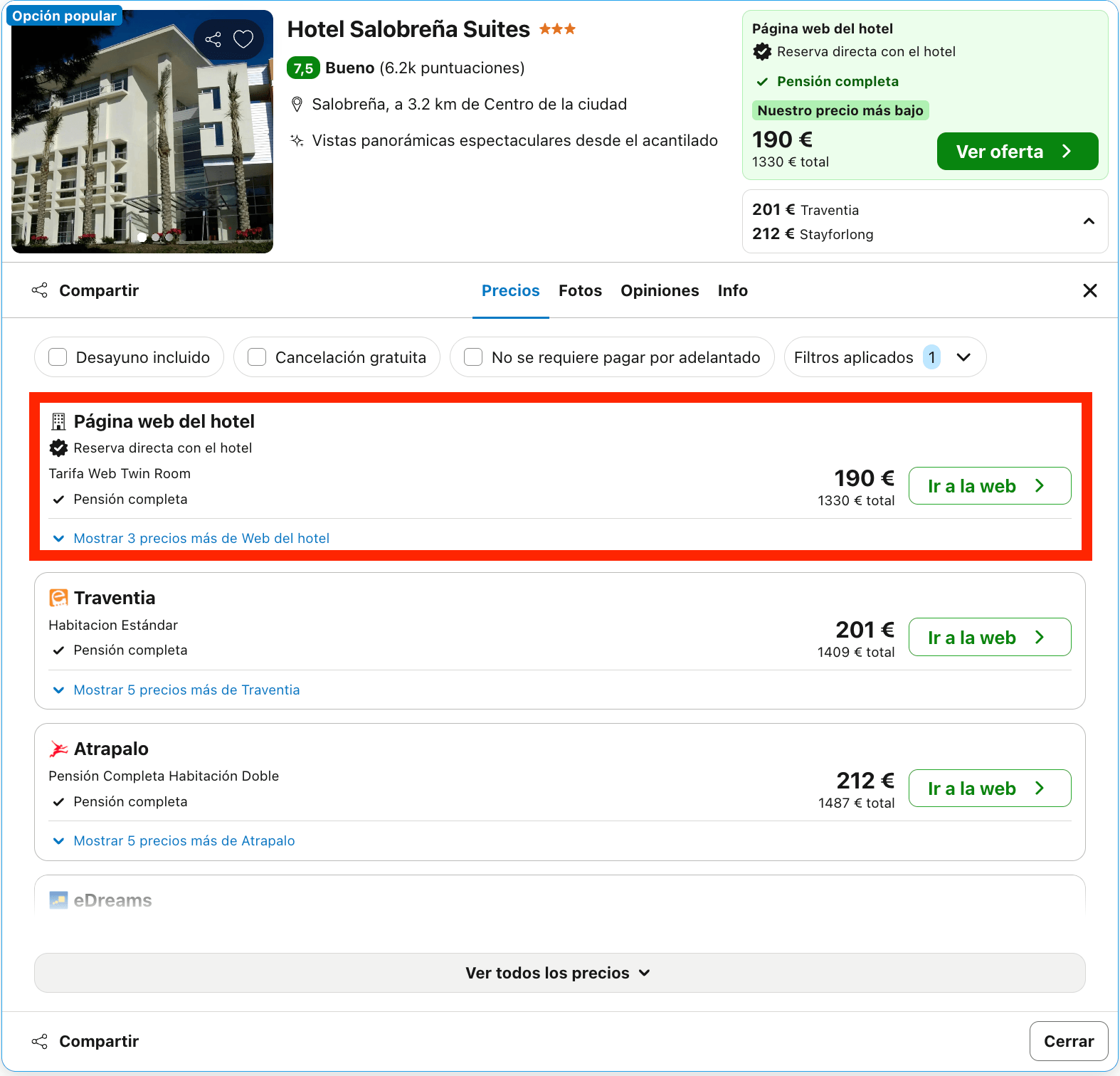Click the photo carousel dot indicators
Viewport: 1120px width, 1076px height.
(155, 237)
